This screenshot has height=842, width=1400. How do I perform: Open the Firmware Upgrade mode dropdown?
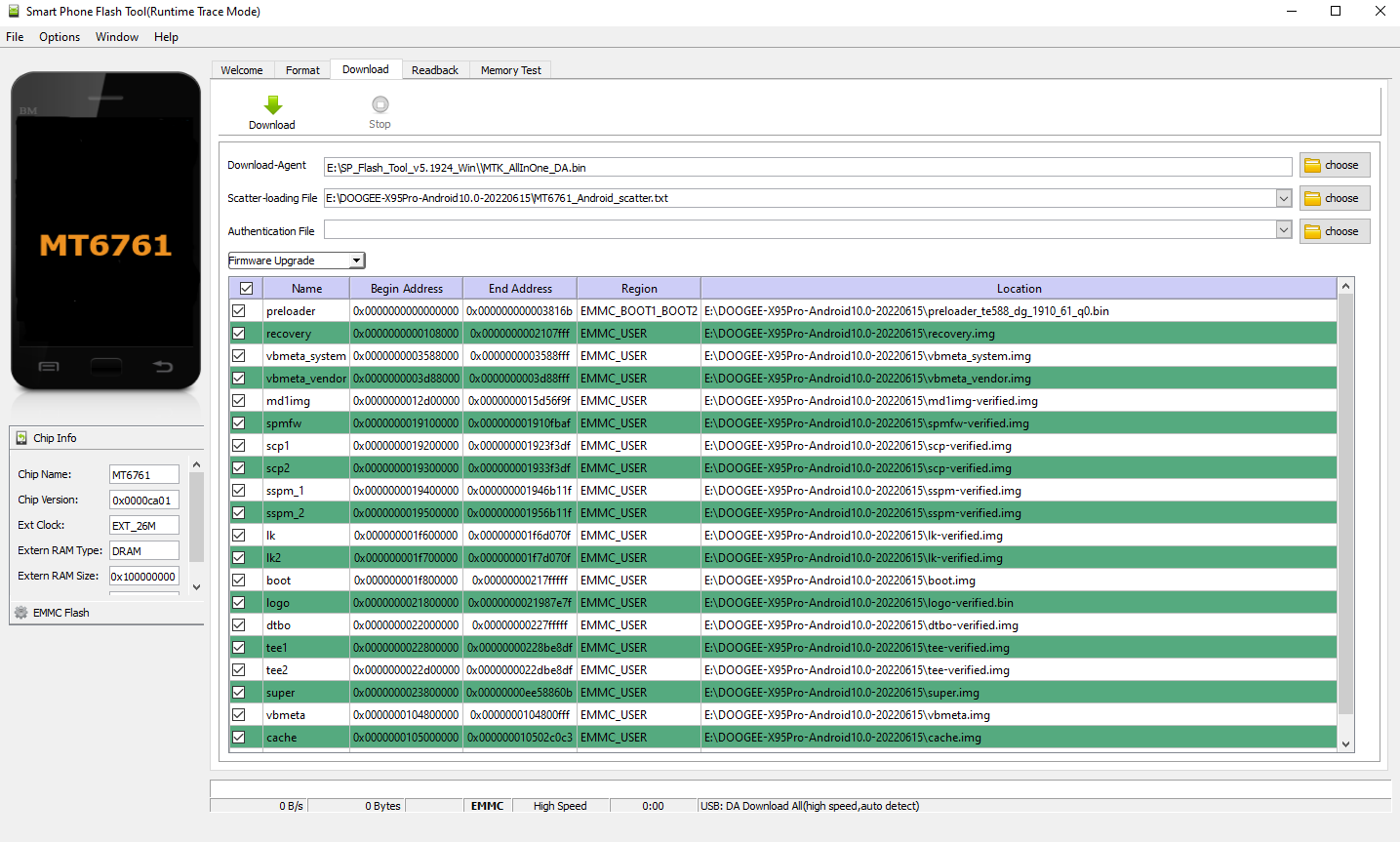click(x=357, y=261)
